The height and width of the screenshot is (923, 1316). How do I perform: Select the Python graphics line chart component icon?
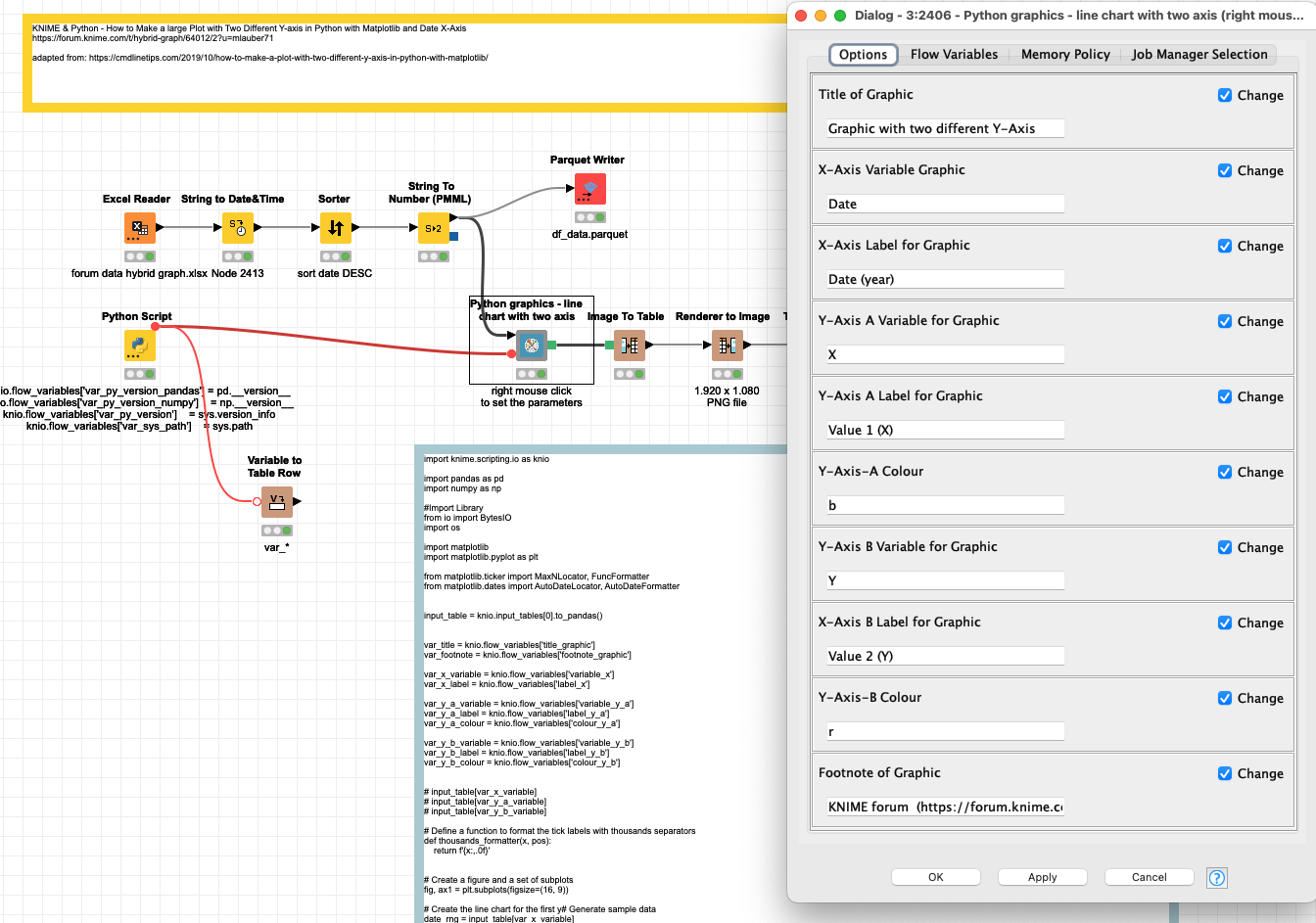(531, 346)
